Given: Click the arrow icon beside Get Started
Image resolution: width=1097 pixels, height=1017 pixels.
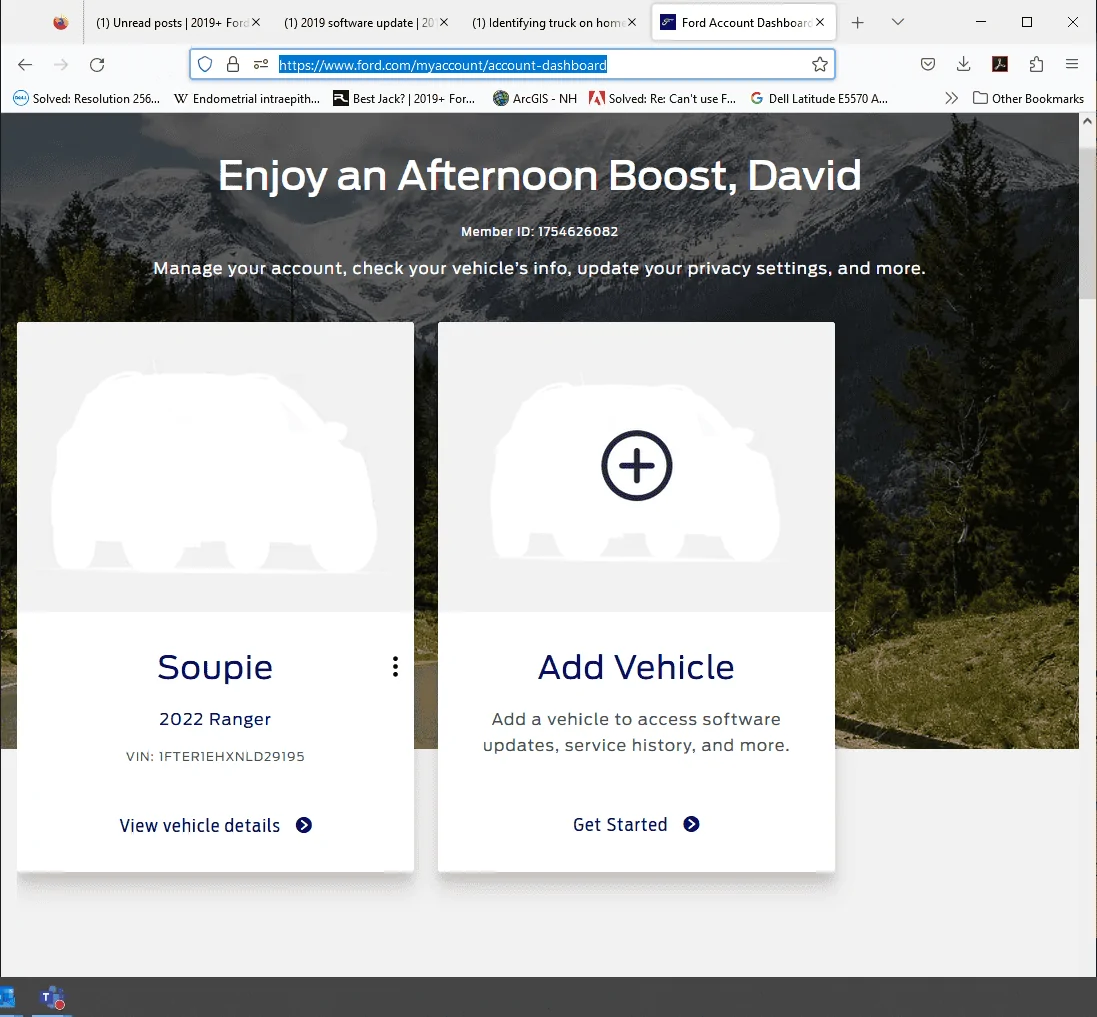Looking at the screenshot, I should 691,824.
